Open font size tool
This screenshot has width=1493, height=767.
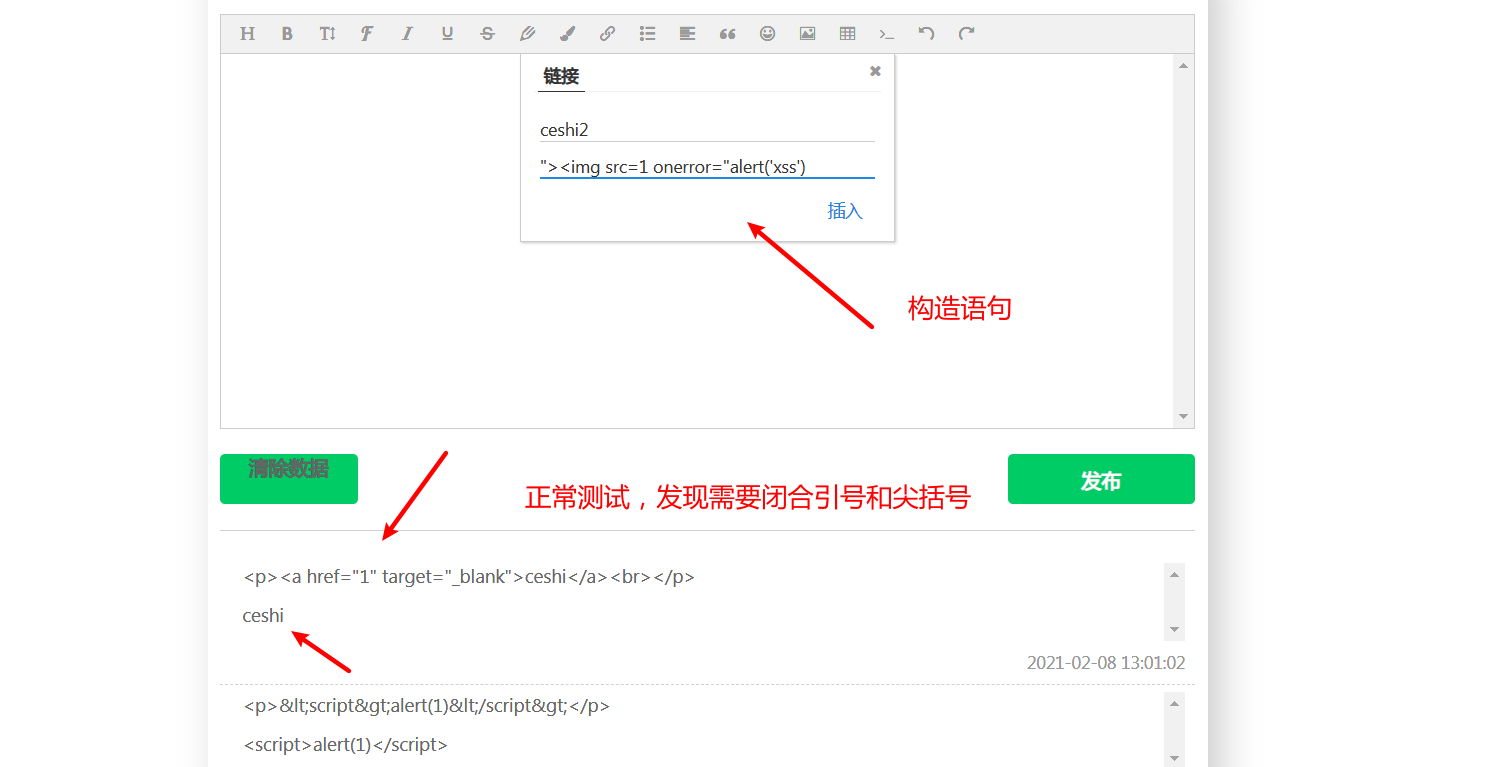[x=327, y=34]
